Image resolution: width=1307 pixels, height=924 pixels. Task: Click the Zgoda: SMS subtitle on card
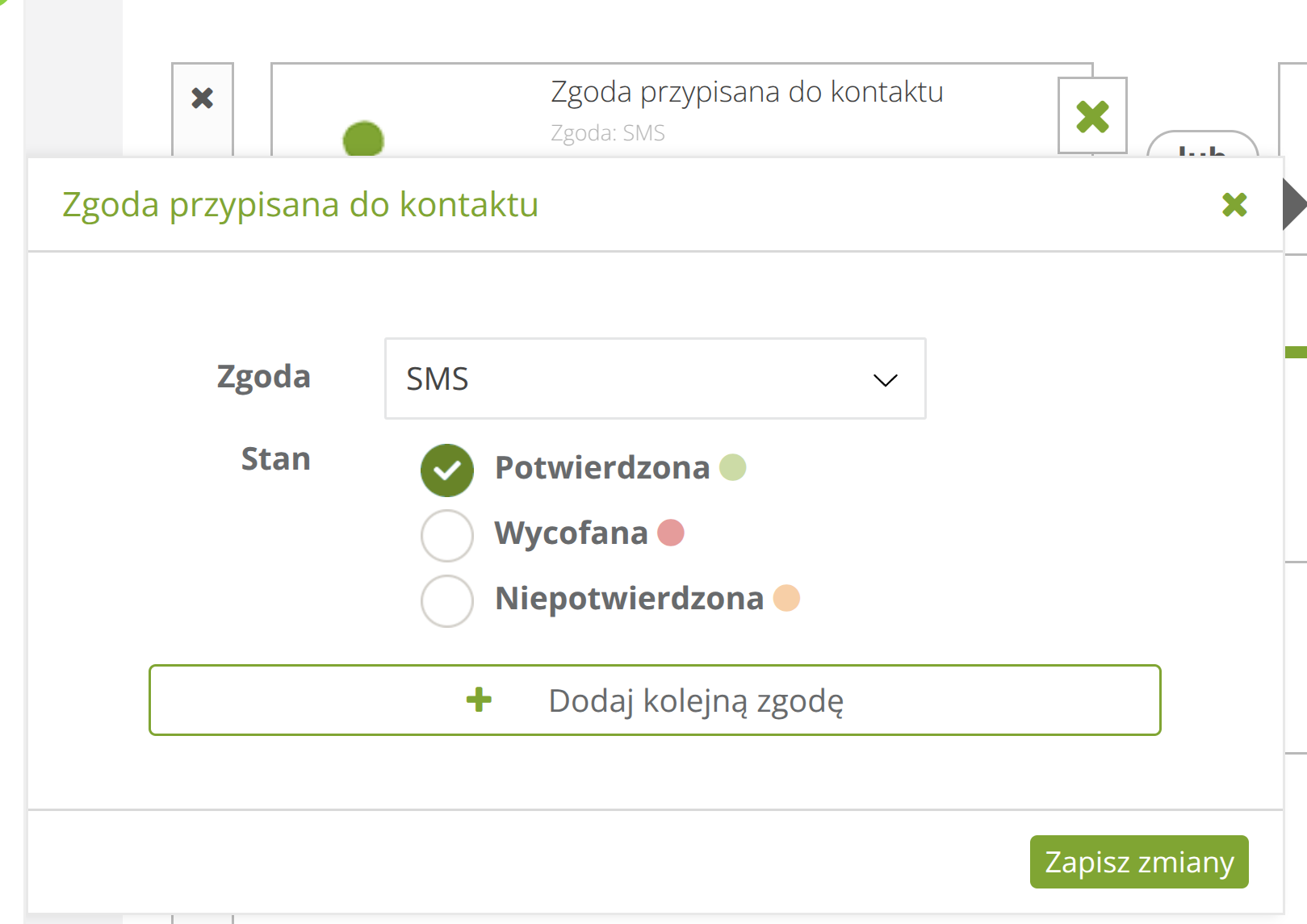tap(607, 133)
